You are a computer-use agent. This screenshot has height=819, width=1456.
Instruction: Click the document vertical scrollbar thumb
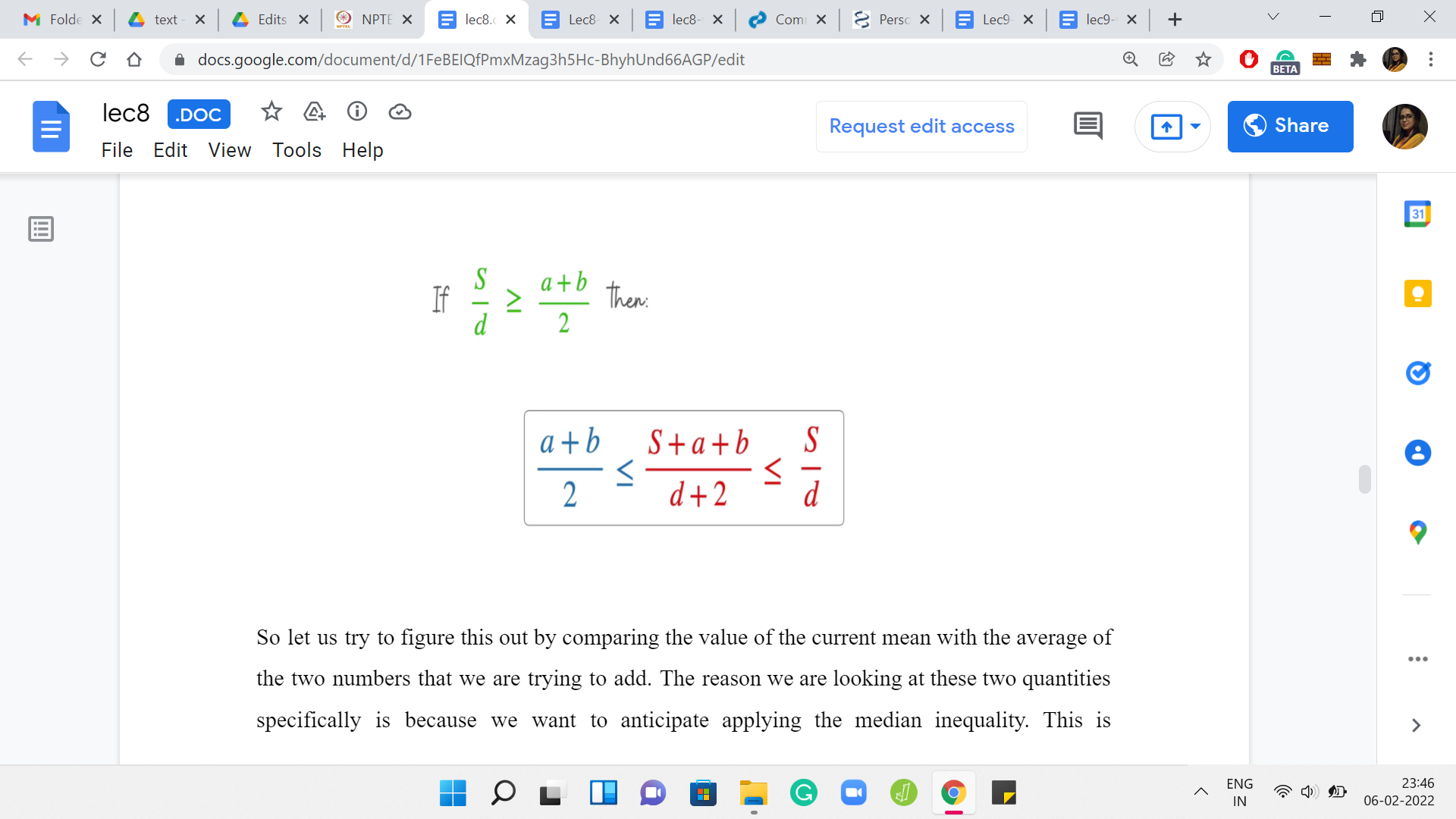tap(1364, 479)
